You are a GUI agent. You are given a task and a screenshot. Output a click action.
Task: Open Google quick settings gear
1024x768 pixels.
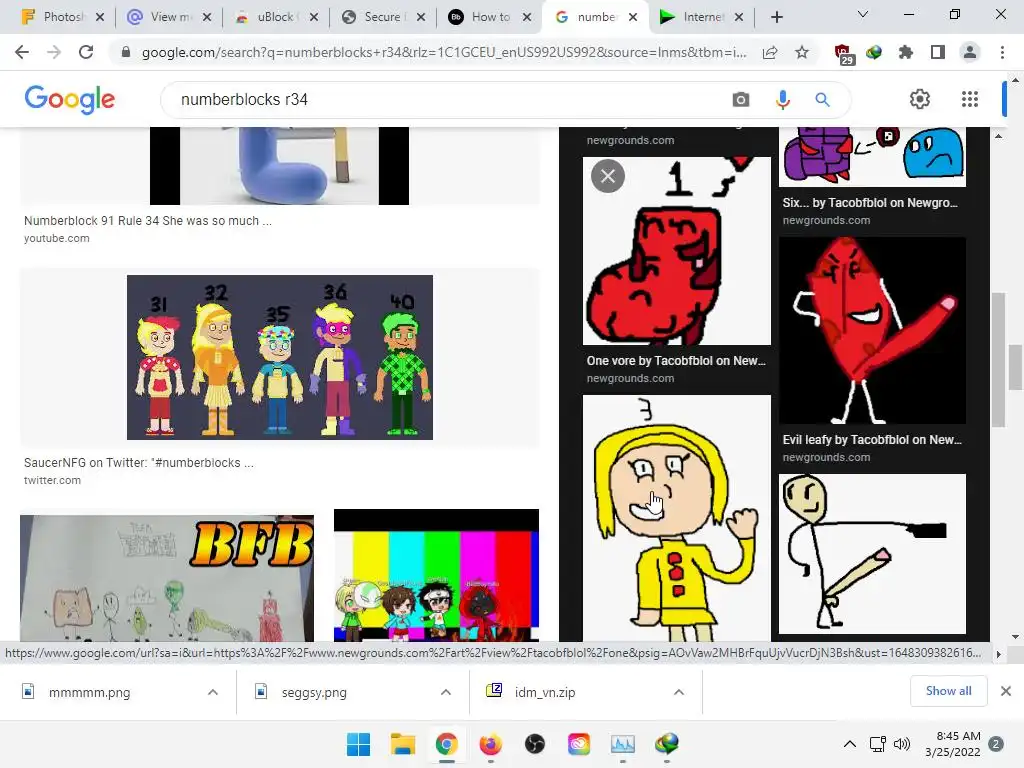pos(920,99)
